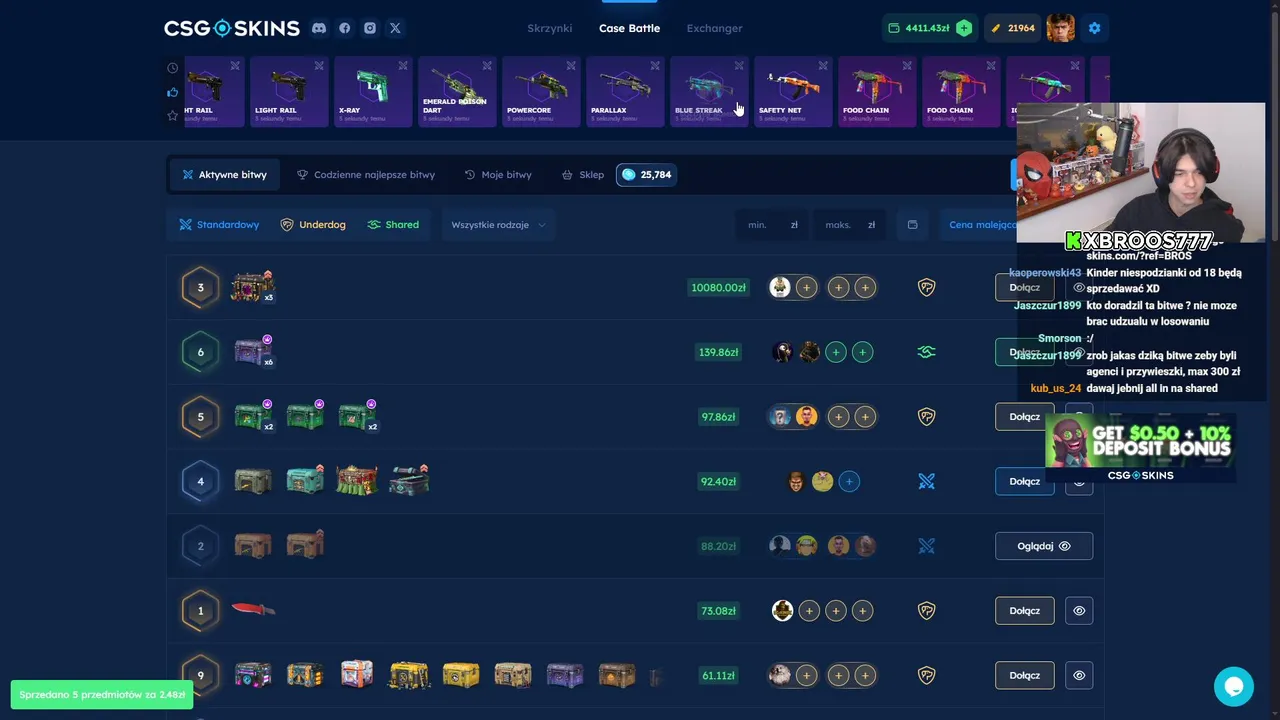
Task: Click the red knife item in 73.08zł row
Action: [253, 609]
